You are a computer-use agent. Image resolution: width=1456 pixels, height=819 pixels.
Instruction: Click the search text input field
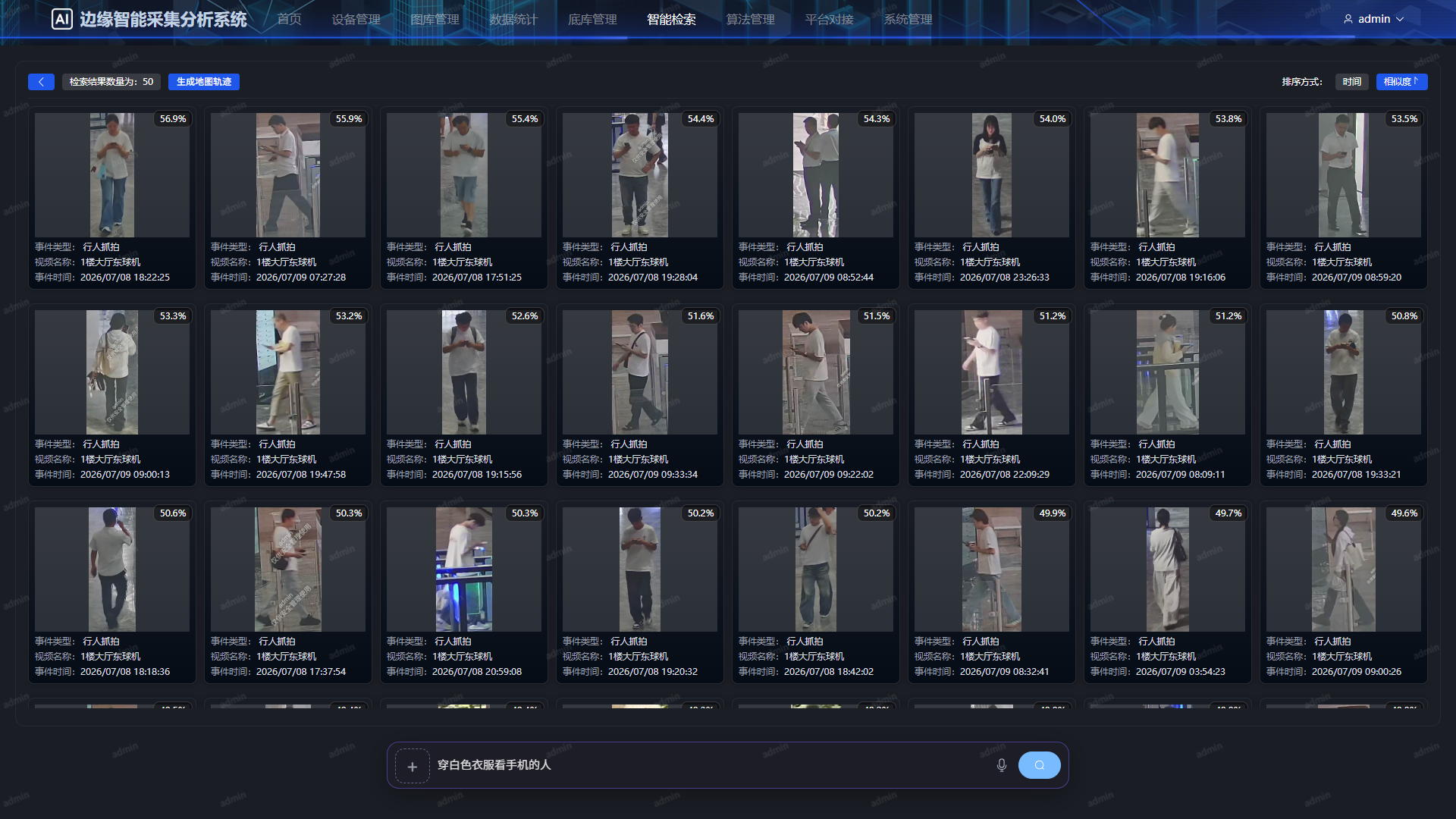(713, 765)
